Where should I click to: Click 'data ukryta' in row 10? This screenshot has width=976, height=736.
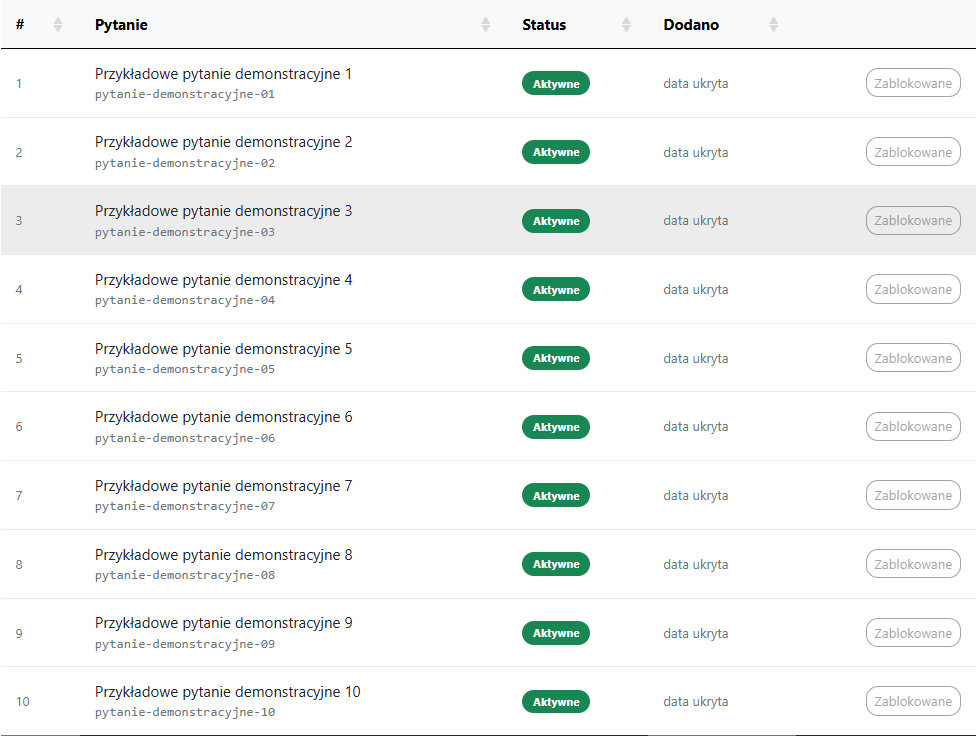point(696,702)
